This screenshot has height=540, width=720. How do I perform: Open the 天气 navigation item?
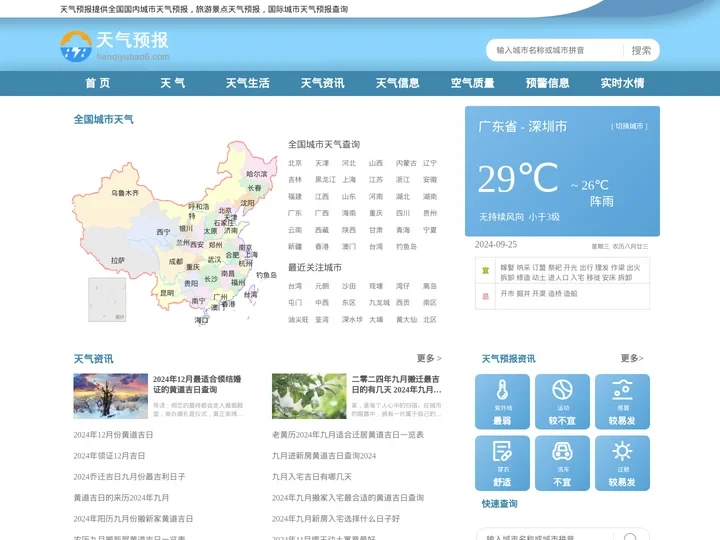pos(173,83)
